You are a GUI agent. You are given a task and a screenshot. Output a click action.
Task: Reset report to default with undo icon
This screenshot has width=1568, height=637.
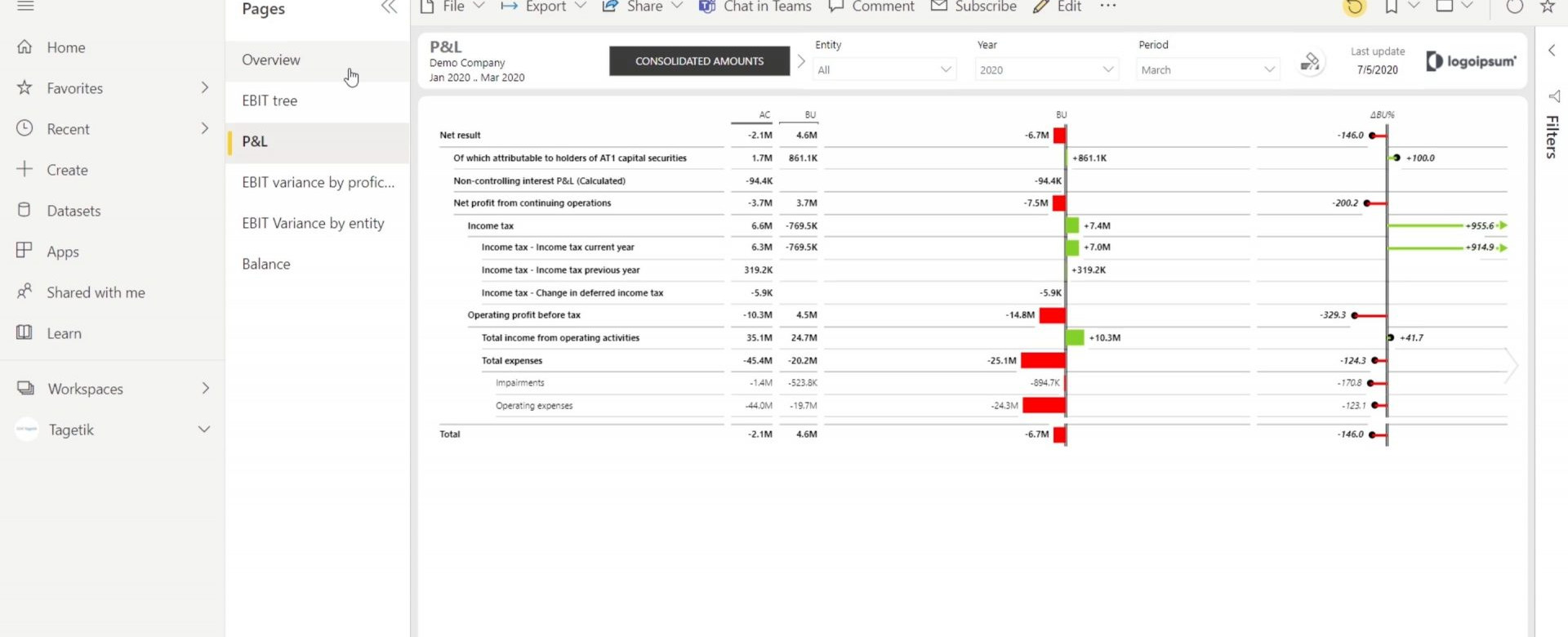pos(1354,7)
